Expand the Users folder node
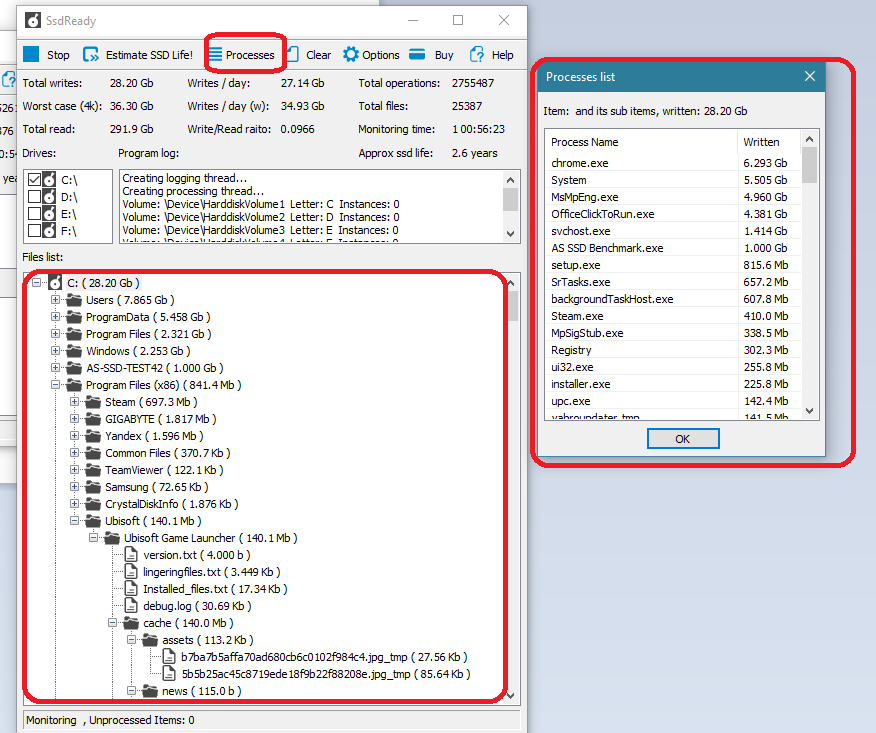 pos(55,300)
